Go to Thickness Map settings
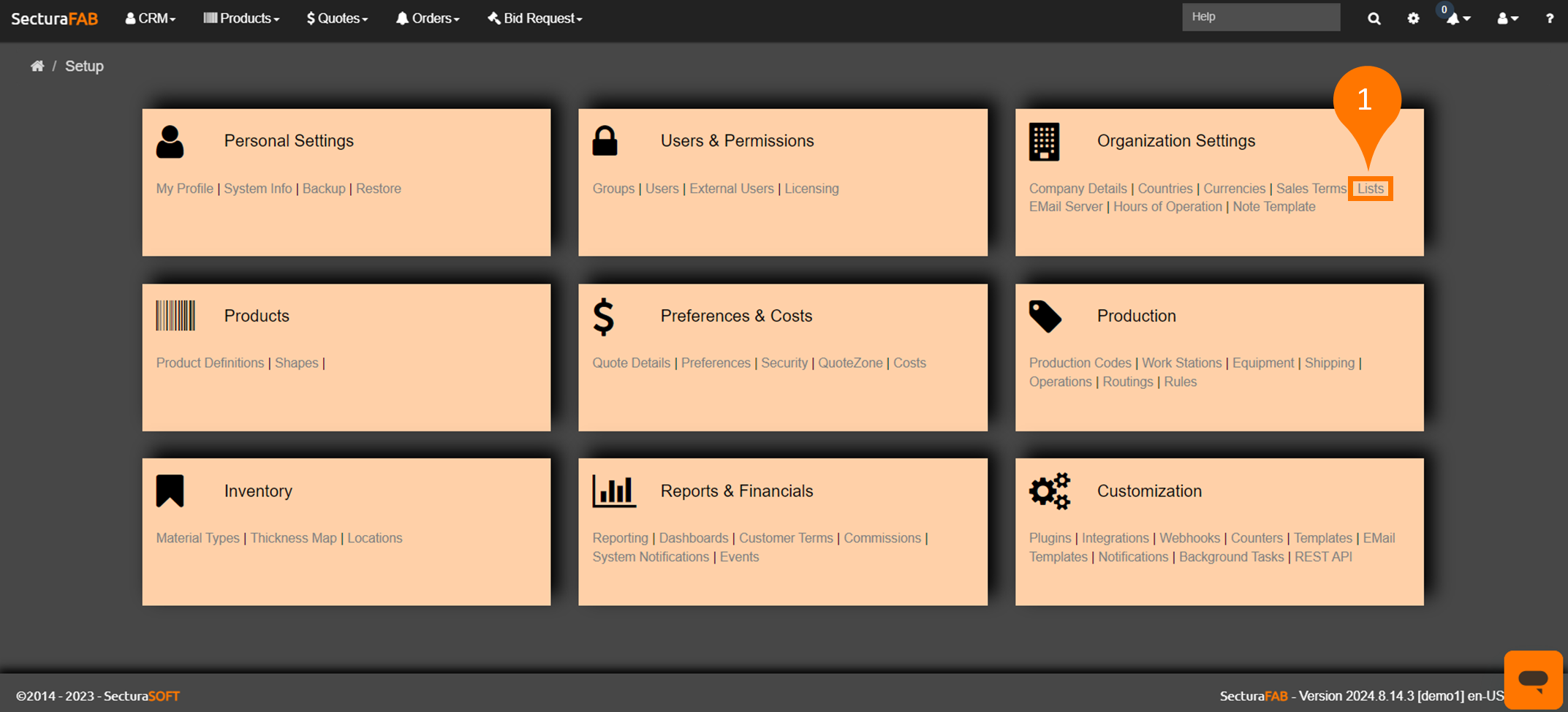 tap(293, 538)
